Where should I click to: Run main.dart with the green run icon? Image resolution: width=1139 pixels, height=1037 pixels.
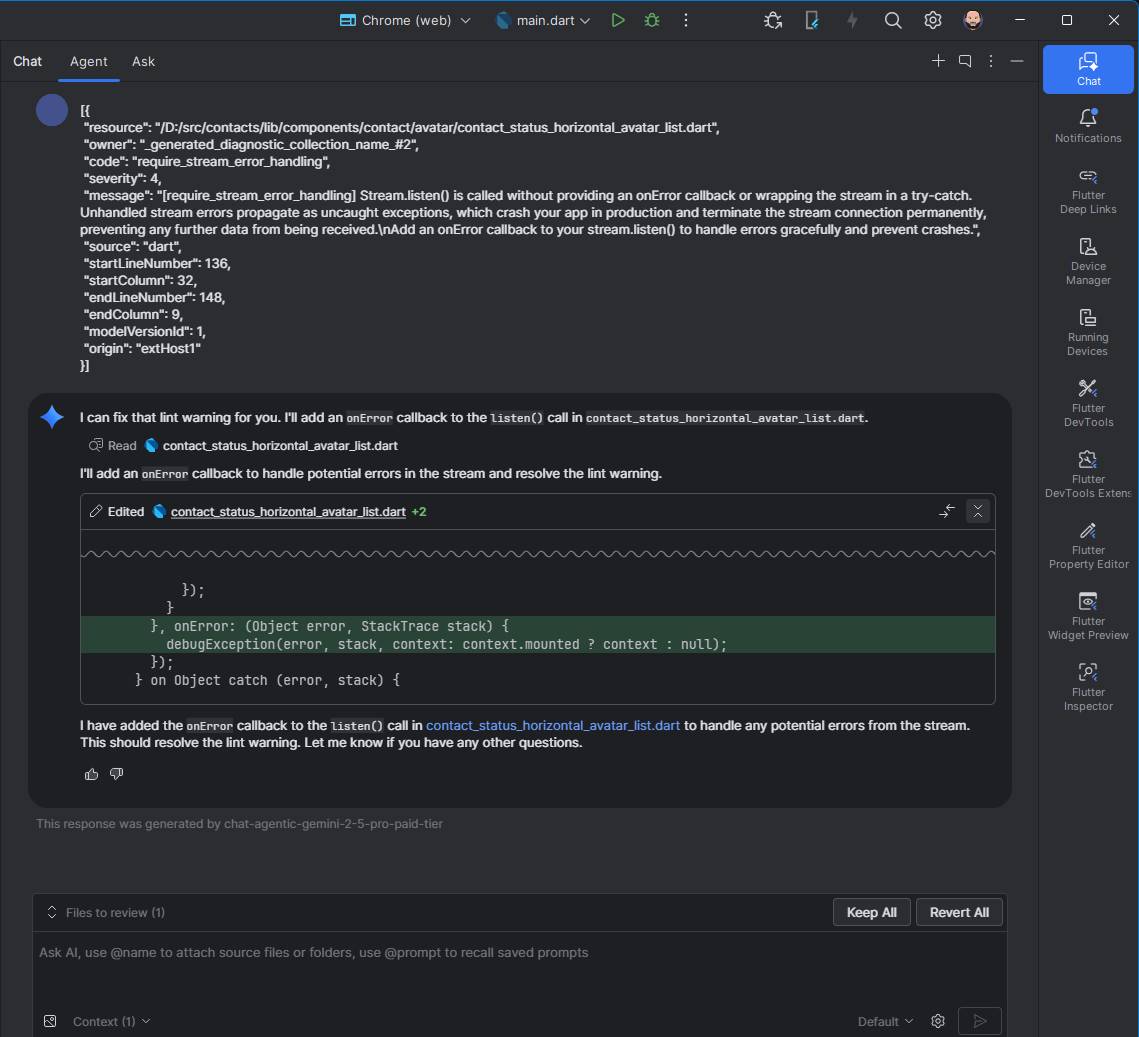tap(617, 19)
